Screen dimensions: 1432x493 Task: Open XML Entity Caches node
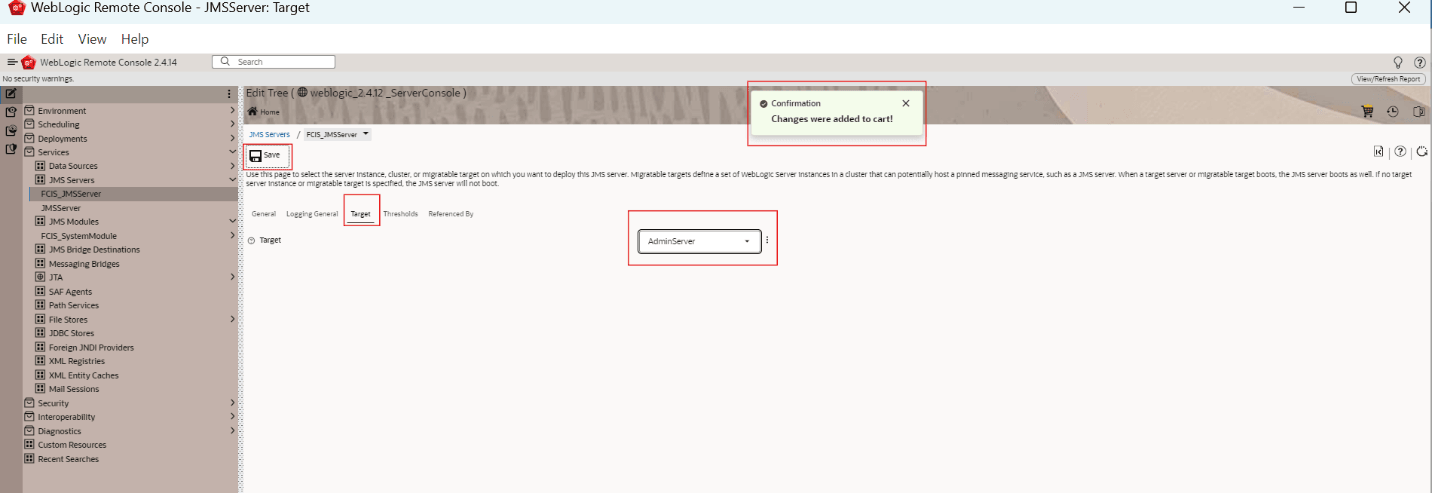coord(83,375)
